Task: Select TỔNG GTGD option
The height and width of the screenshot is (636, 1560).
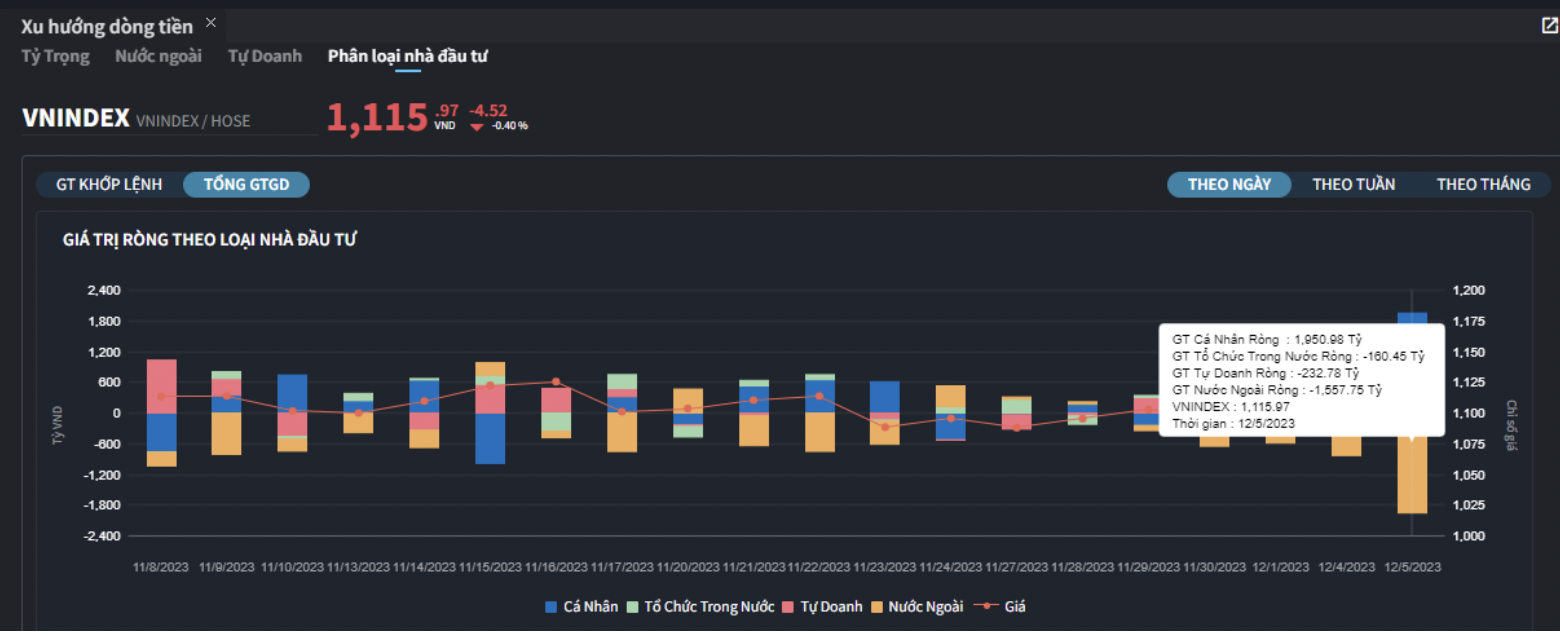Action: coord(246,184)
